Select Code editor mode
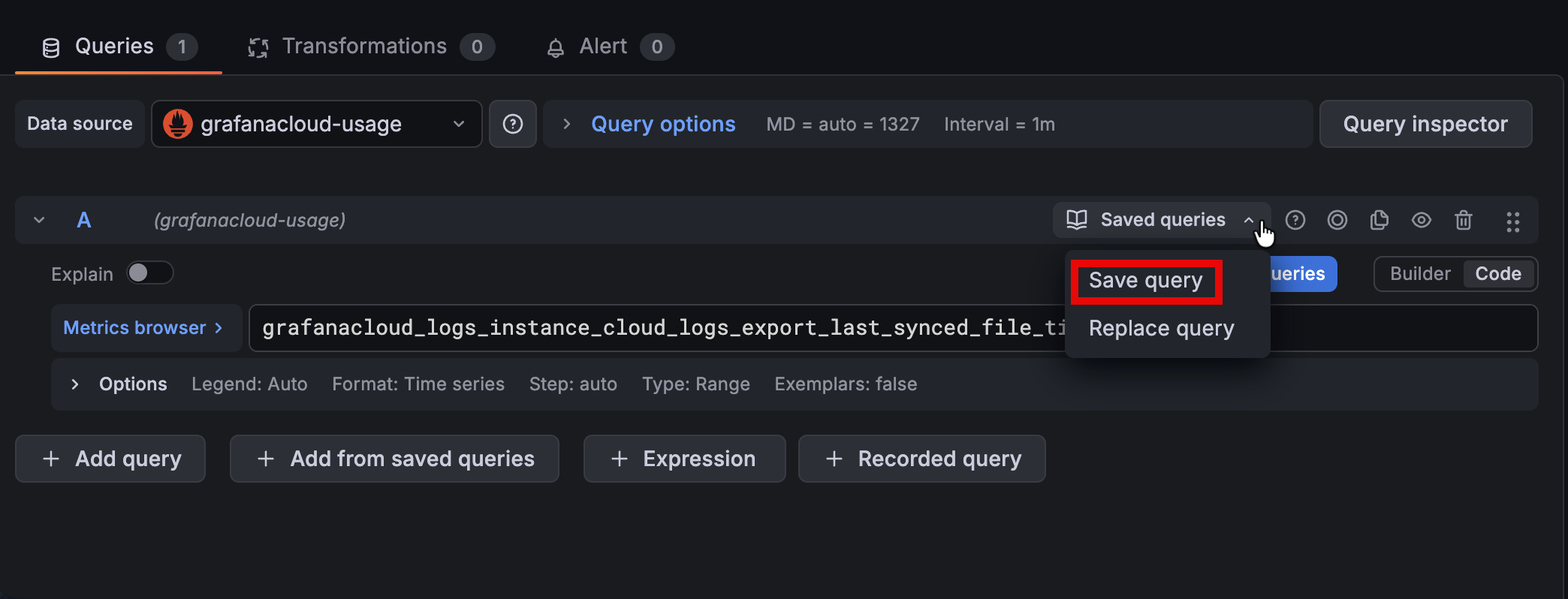The height and width of the screenshot is (599, 1568). tap(1498, 274)
